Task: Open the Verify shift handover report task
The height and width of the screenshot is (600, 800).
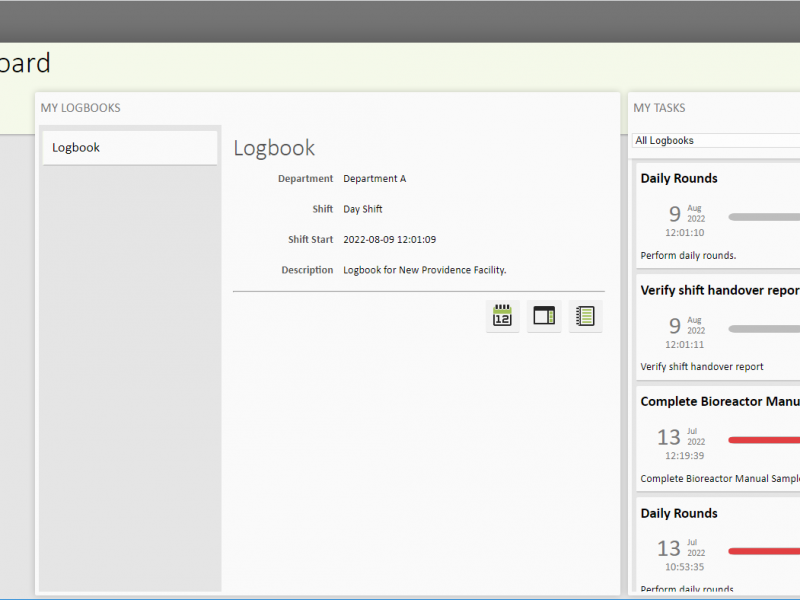Action: click(x=719, y=290)
